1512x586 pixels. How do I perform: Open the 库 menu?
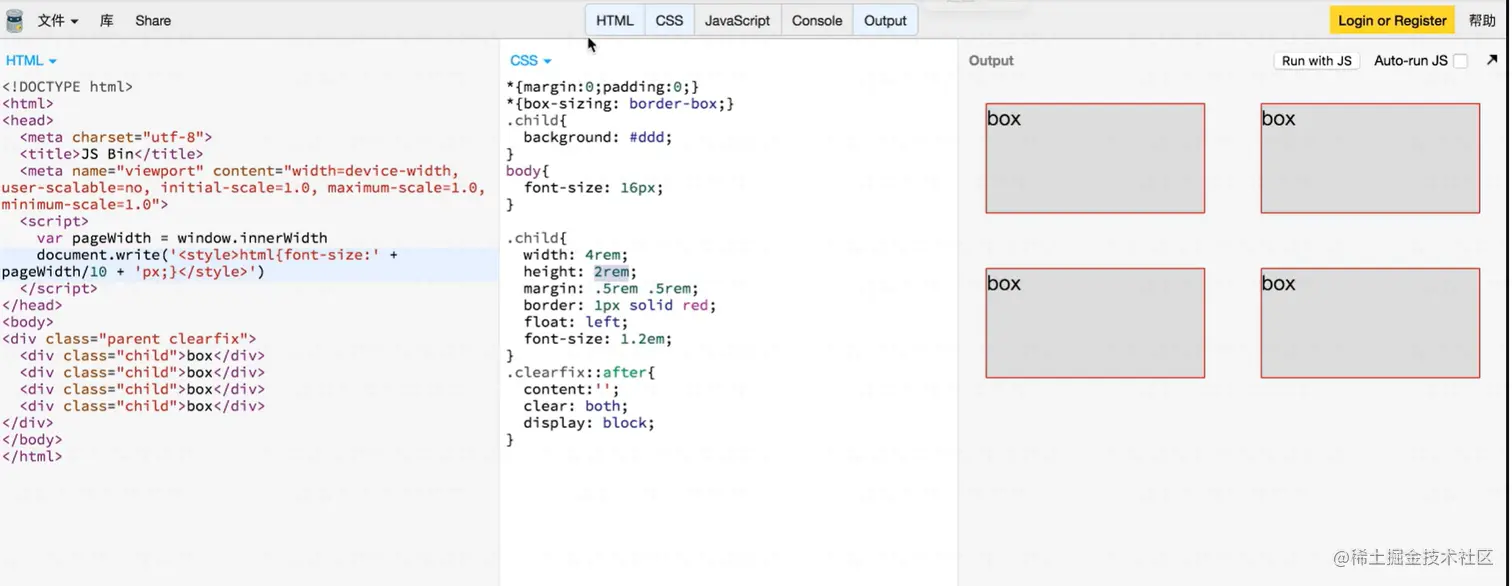click(107, 20)
